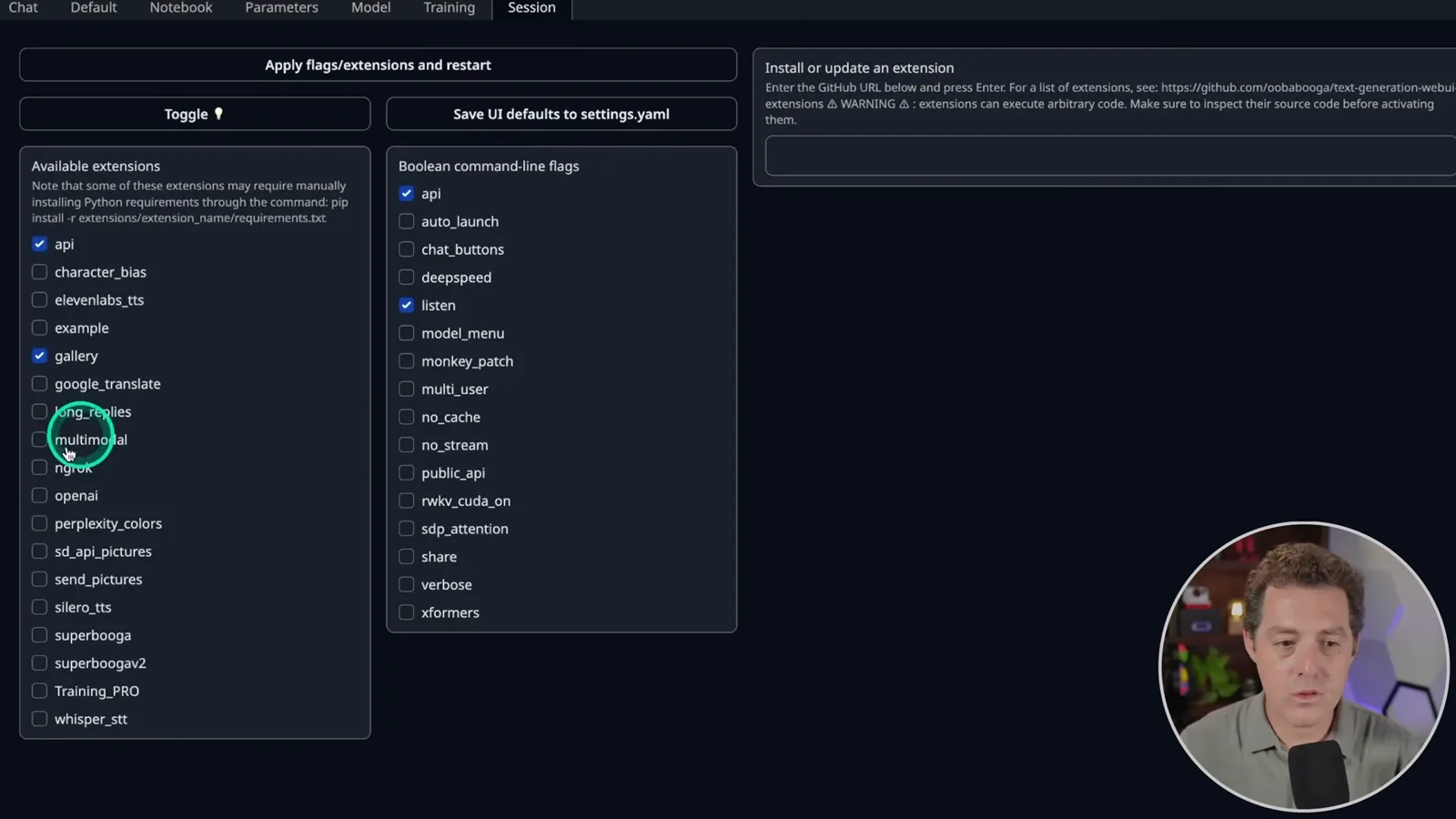Uncheck the api command-line flag
Image resolution: width=1456 pixels, height=819 pixels.
coord(406,194)
